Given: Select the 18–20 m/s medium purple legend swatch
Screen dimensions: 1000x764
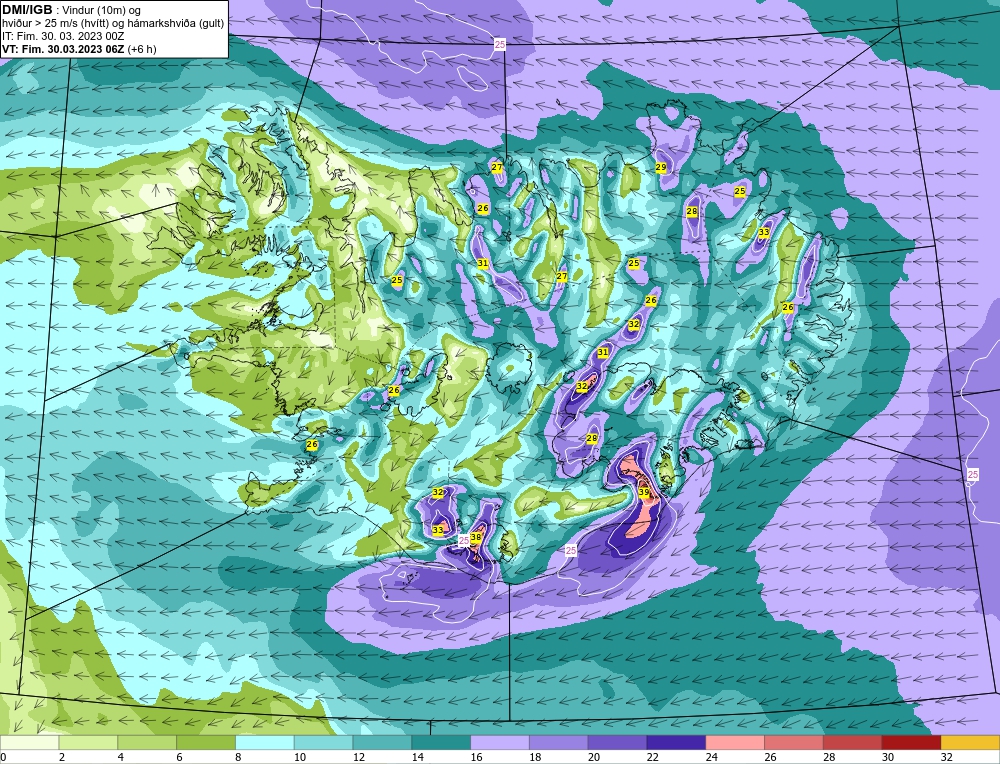Looking at the screenshot, I should [x=559, y=743].
